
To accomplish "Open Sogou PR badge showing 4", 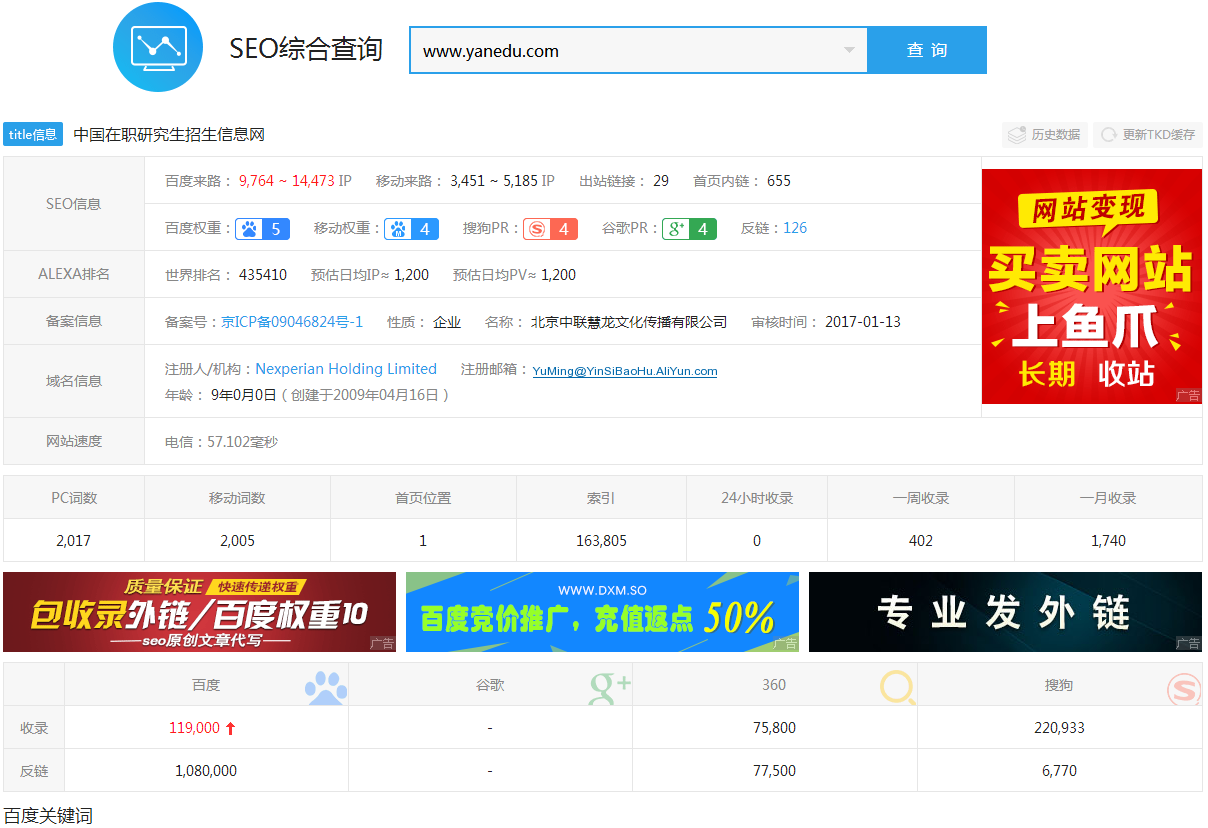I will point(550,229).
